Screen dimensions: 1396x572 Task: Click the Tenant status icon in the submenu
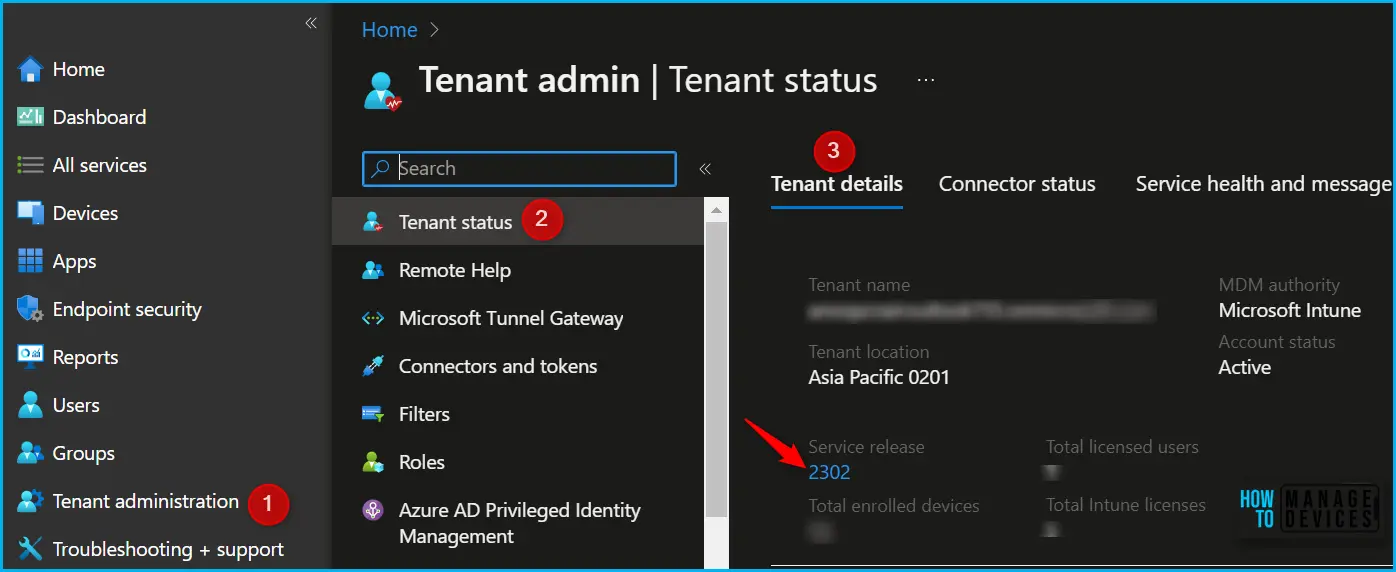373,222
